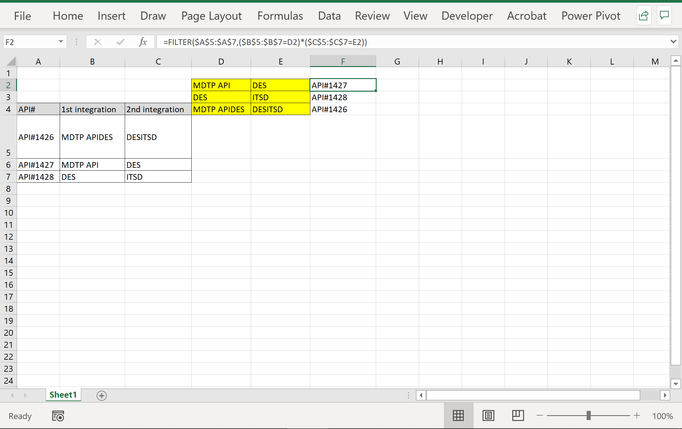
Task: Select cell F2 containing API#1427
Action: click(x=343, y=85)
